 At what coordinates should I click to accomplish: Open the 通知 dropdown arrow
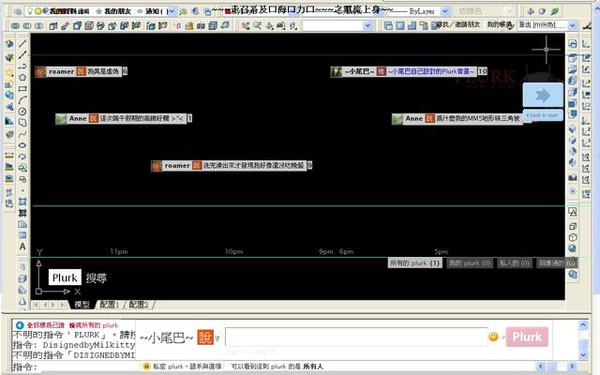[x=172, y=11]
